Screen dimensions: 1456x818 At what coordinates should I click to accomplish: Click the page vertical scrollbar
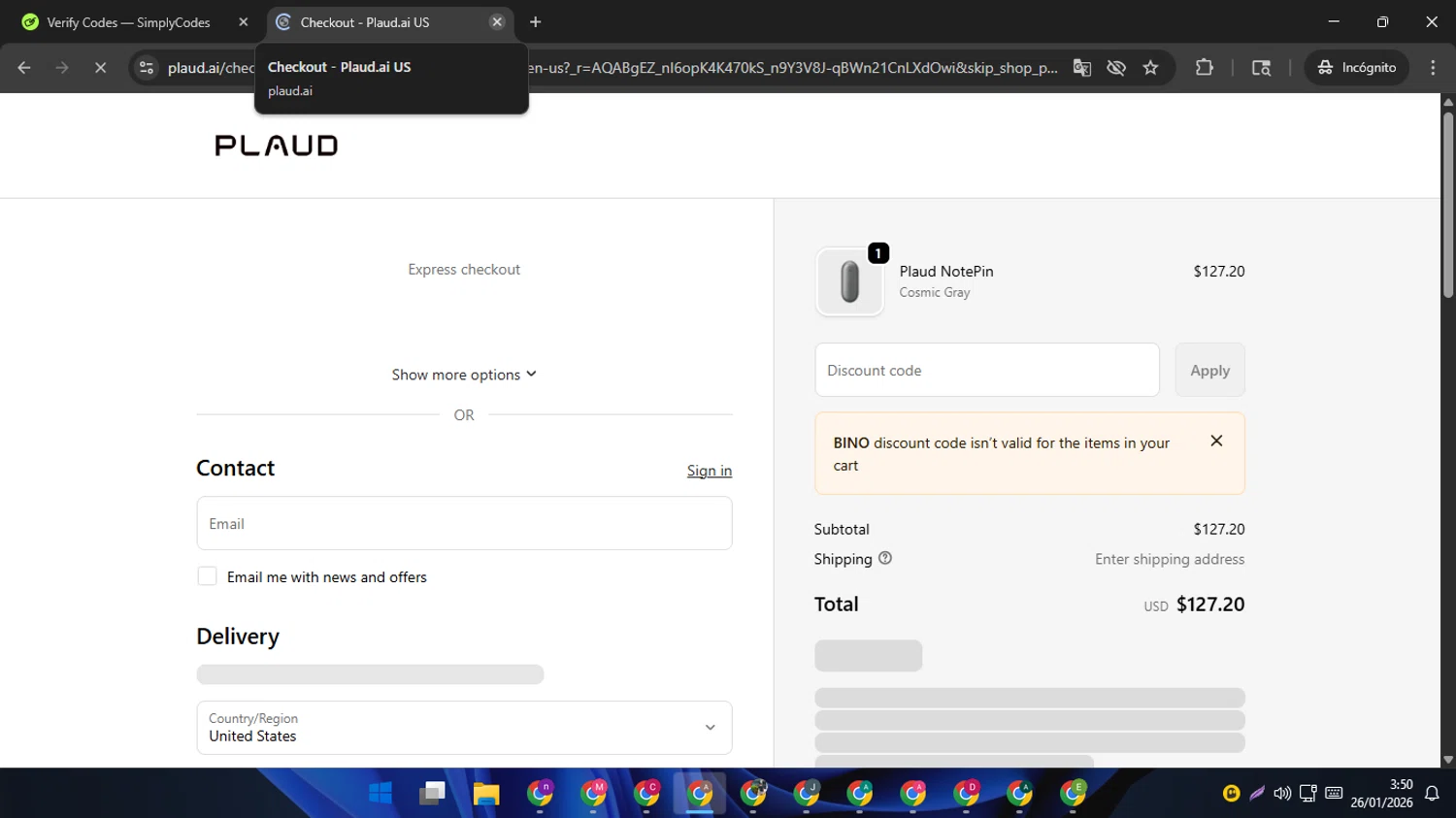click(x=1448, y=206)
